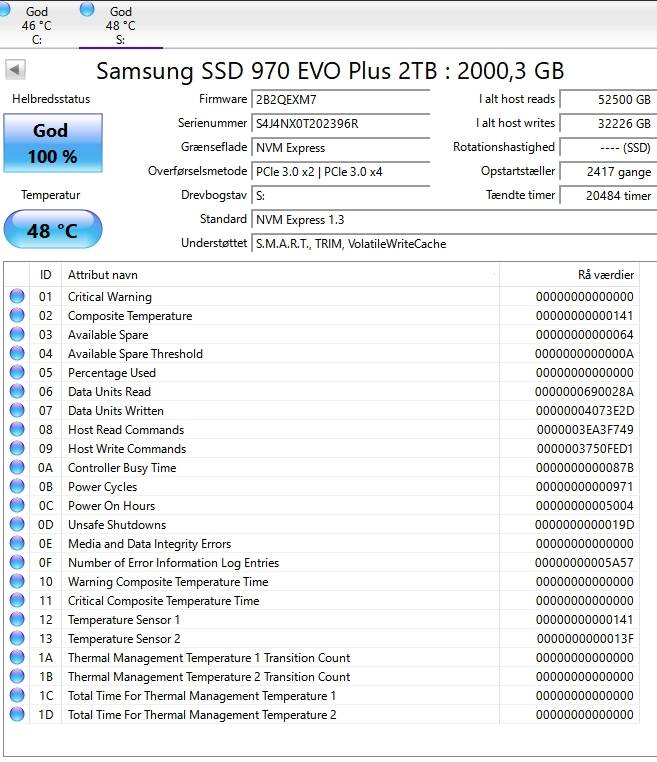The width and height of the screenshot is (657, 762).
Task: Click the status orb for Critical Warning
Action: point(17,296)
